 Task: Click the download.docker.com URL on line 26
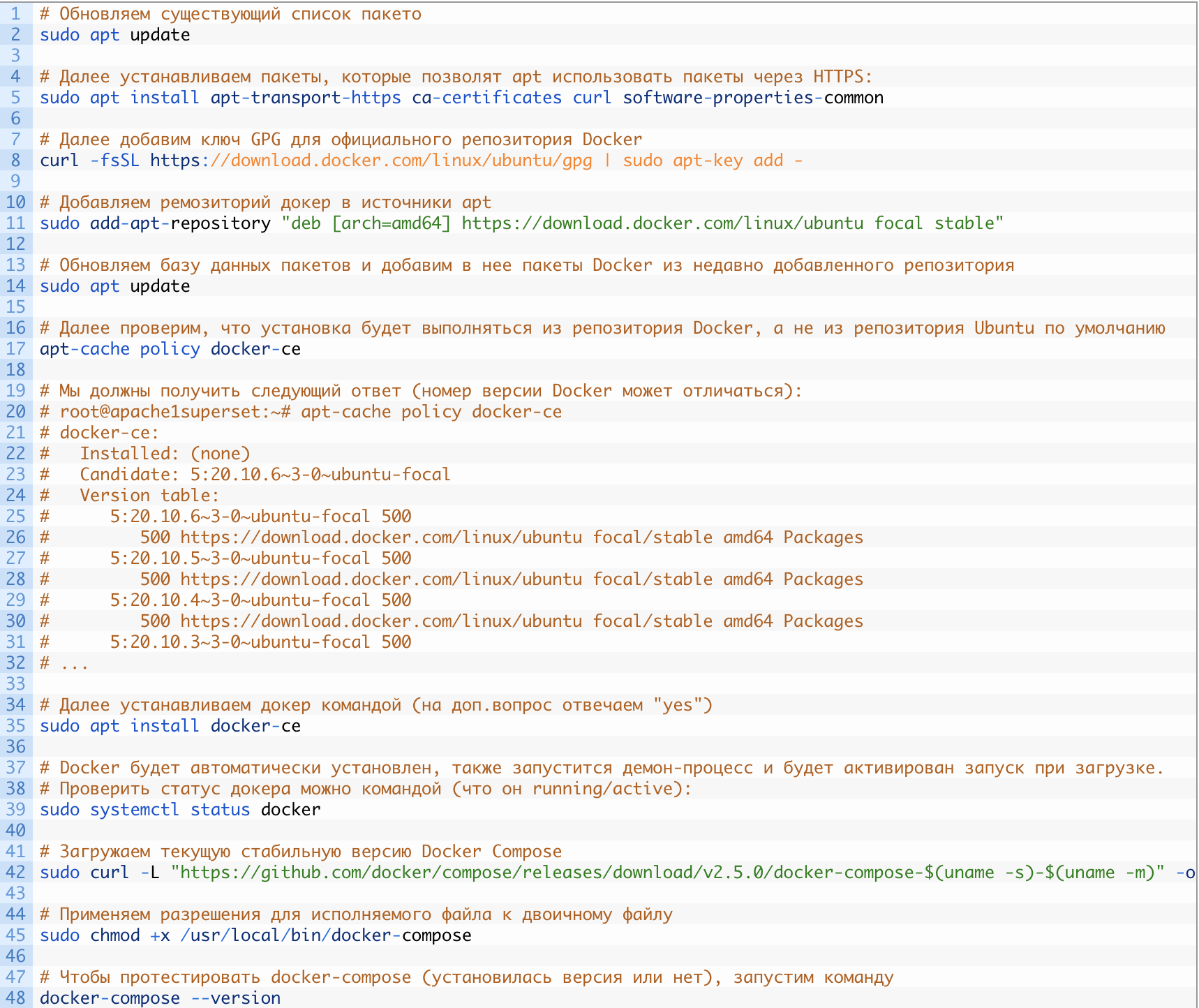point(381,538)
